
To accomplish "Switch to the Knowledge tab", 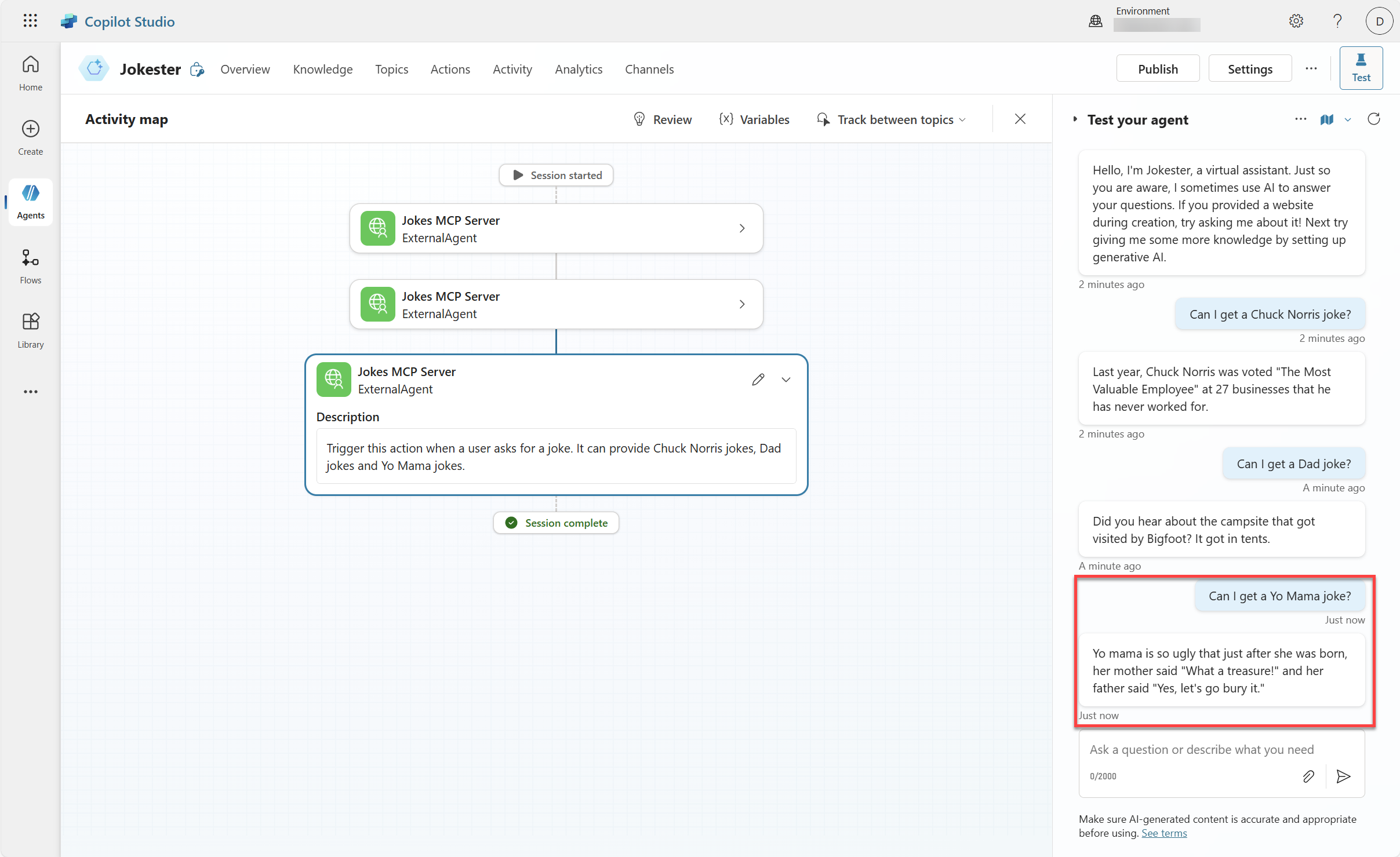I will pyautogui.click(x=322, y=70).
